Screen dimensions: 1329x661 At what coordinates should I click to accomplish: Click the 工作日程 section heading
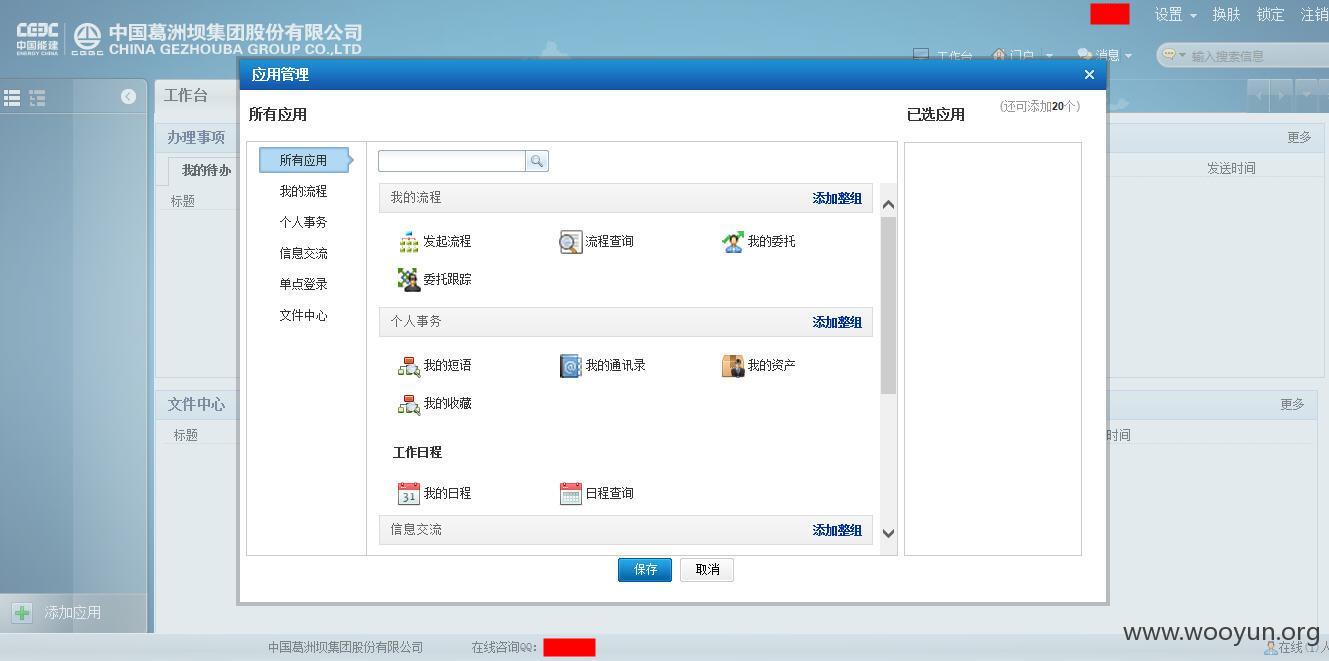[x=417, y=452]
